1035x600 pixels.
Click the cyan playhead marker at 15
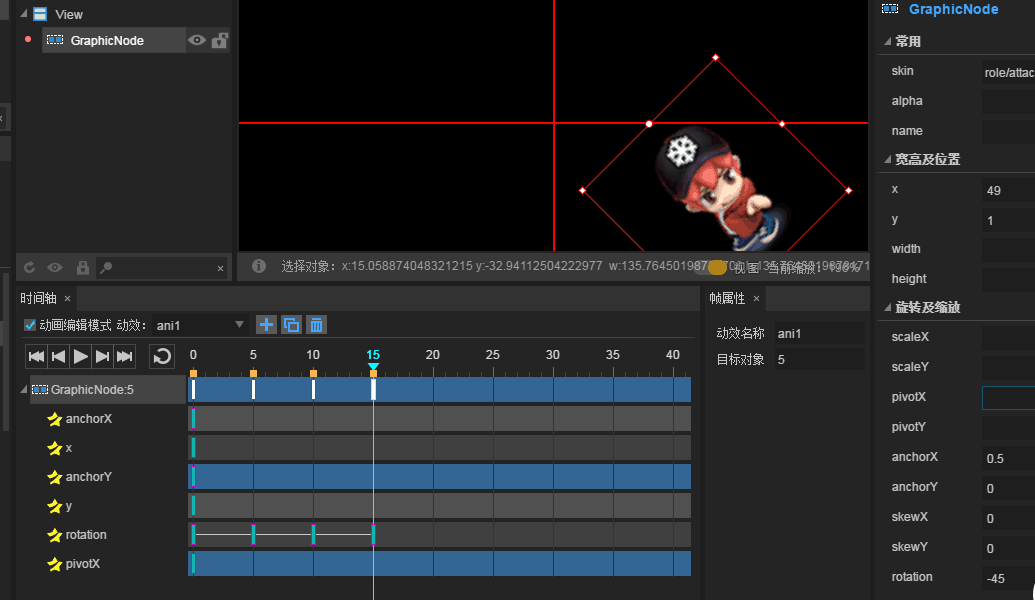[373, 366]
